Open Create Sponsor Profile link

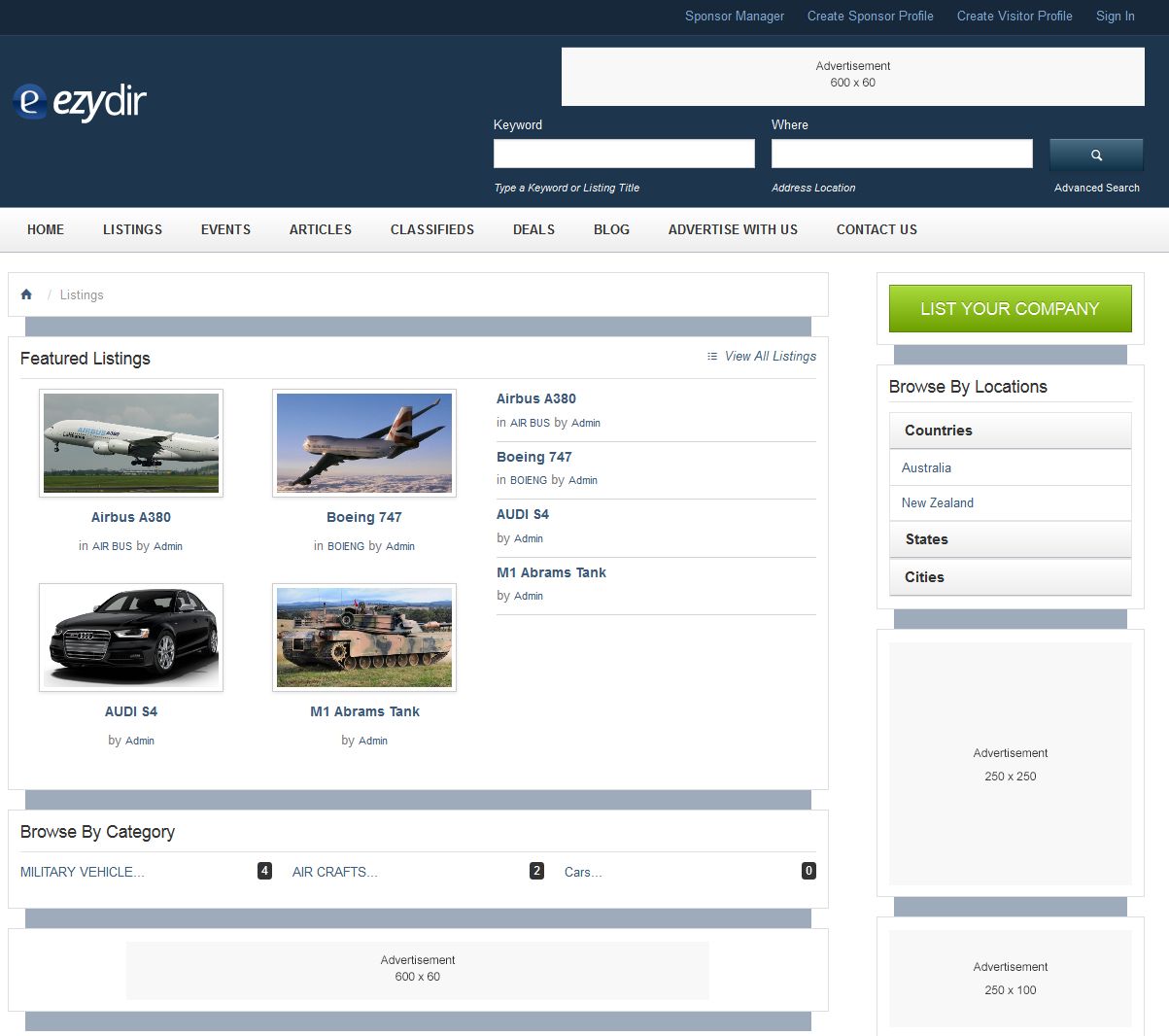coord(871,16)
